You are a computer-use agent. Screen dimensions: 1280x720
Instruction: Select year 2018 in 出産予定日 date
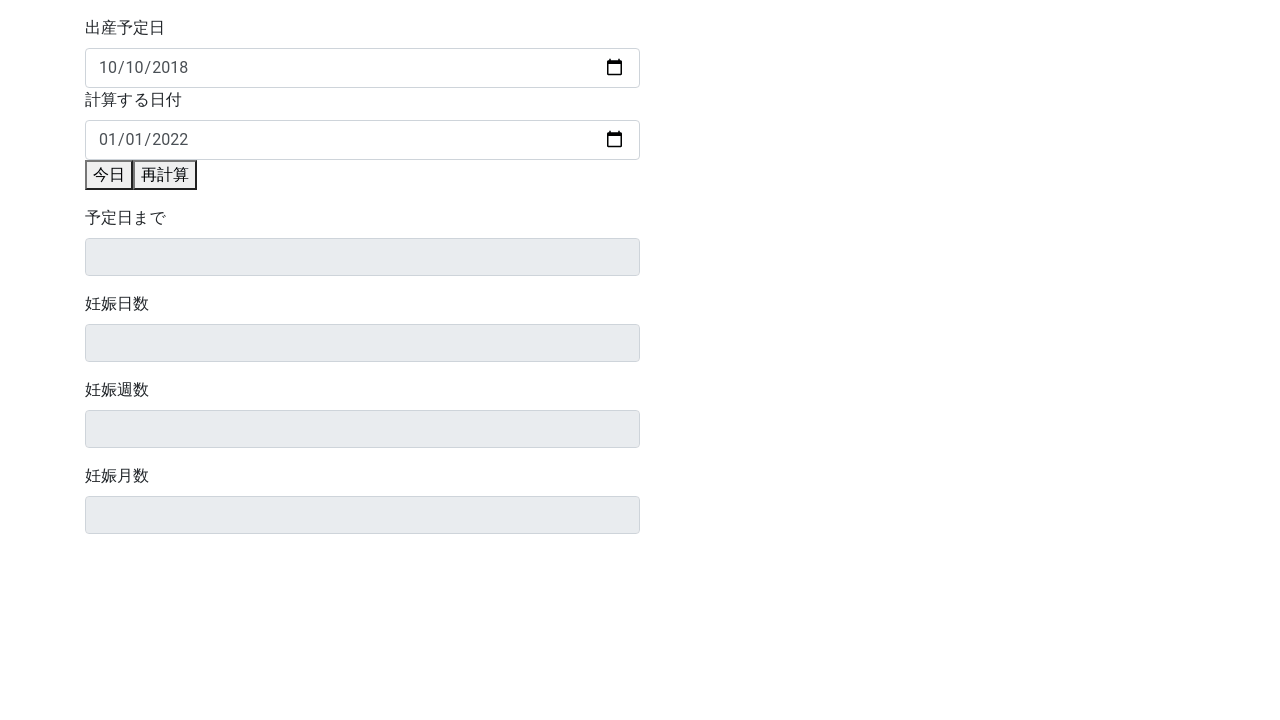[x=170, y=68]
